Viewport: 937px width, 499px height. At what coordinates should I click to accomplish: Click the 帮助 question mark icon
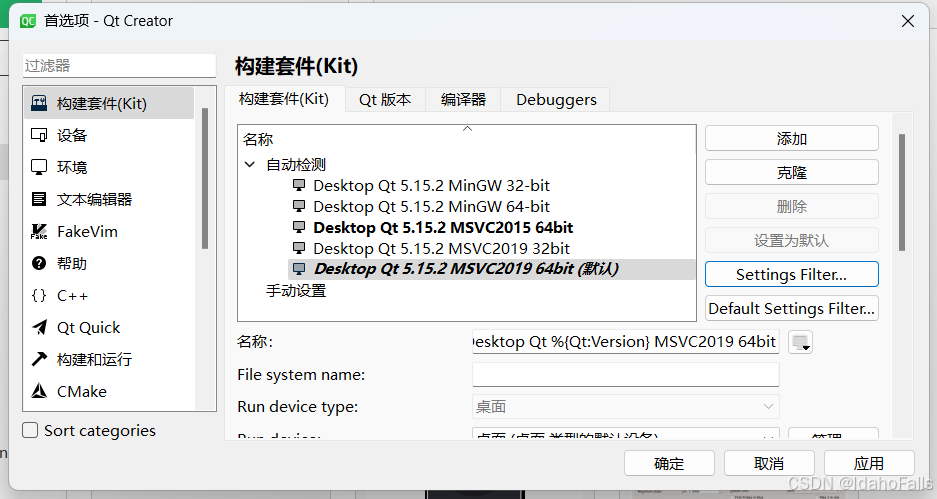[39, 263]
